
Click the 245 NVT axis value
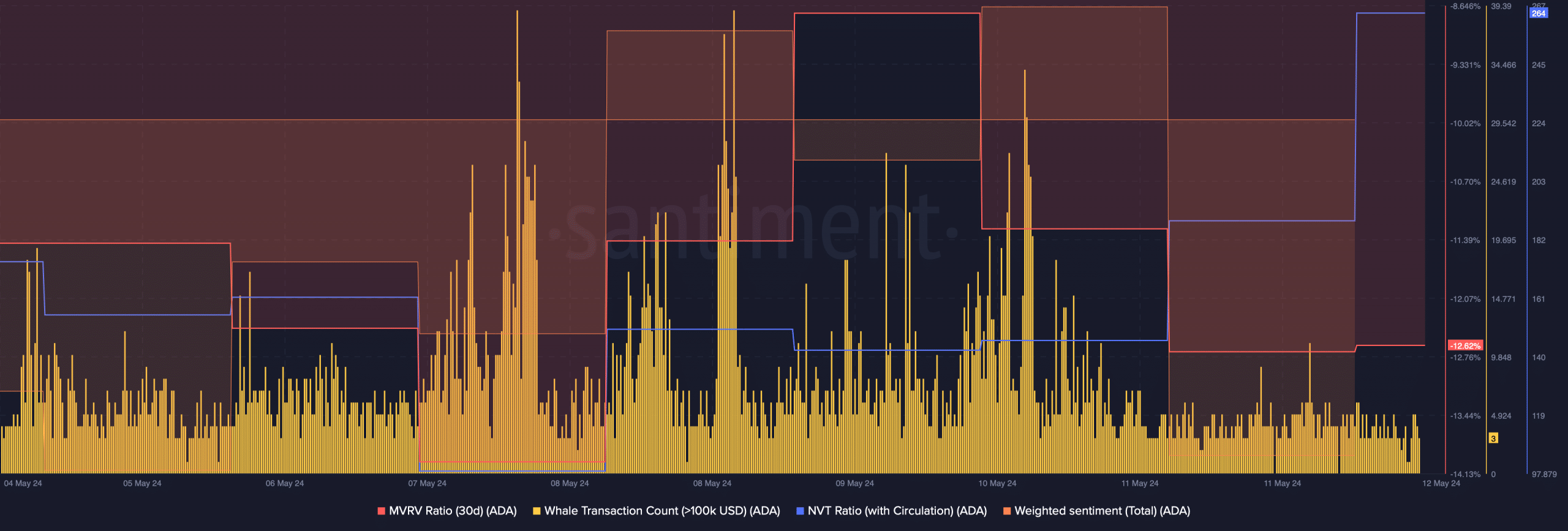pos(1539,65)
